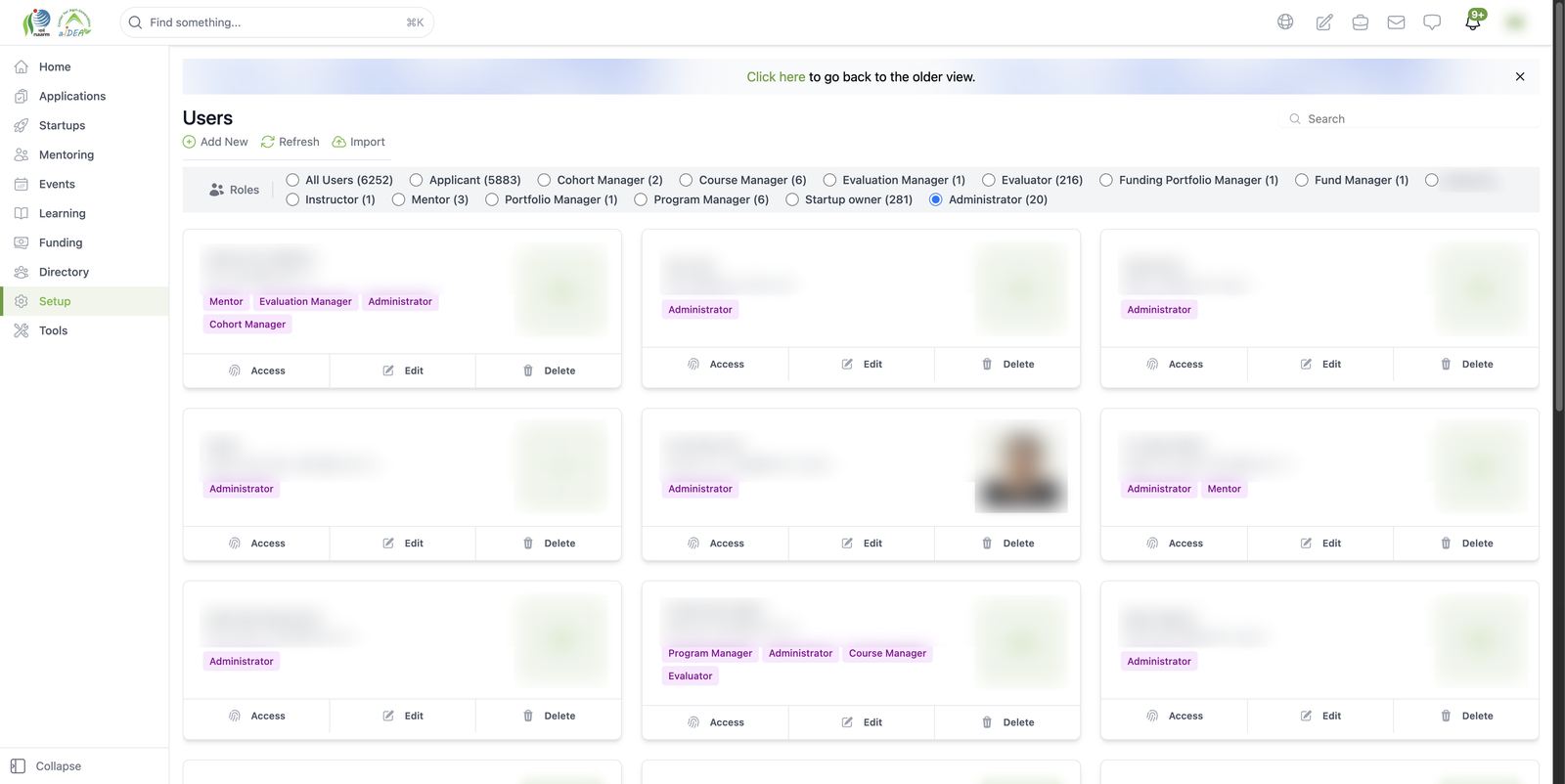Click the Add New plus icon
The height and width of the screenshot is (784, 1565).
(189, 142)
